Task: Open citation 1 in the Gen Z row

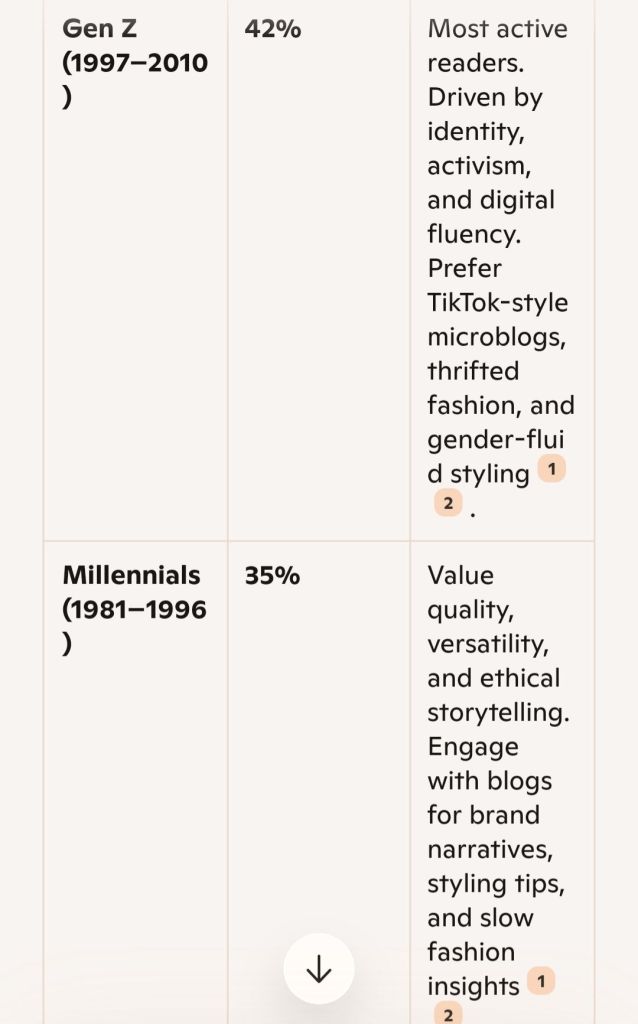Action: [x=551, y=468]
